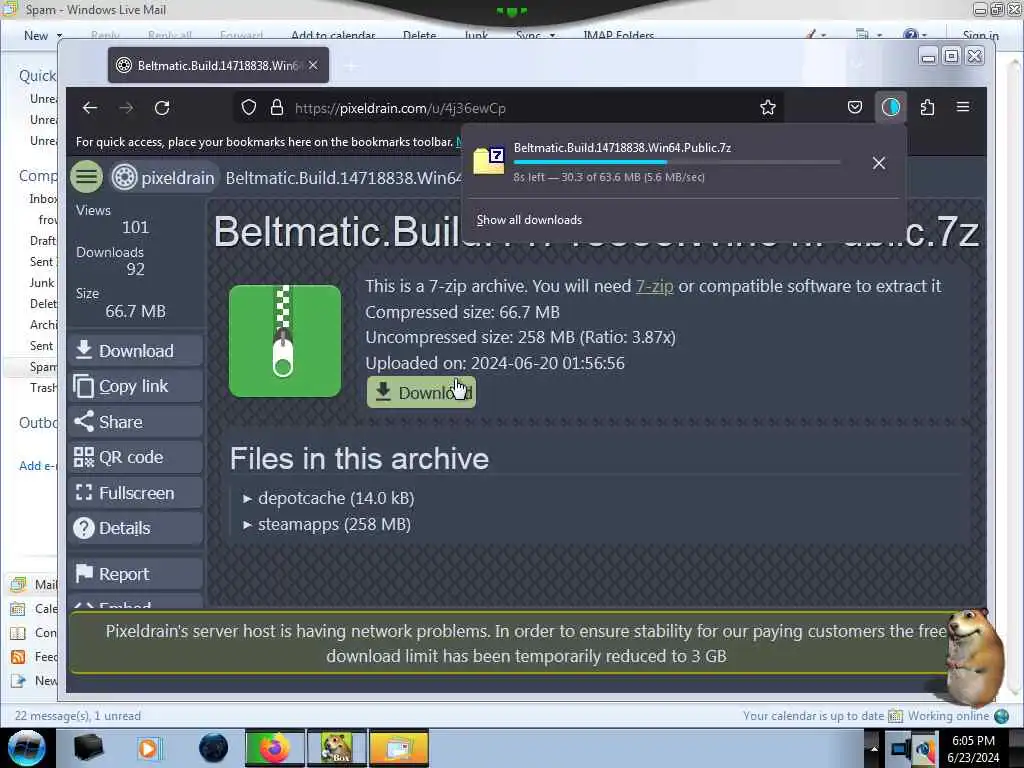Open the Pocket save icon
Image resolution: width=1024 pixels, height=768 pixels.
click(x=855, y=107)
